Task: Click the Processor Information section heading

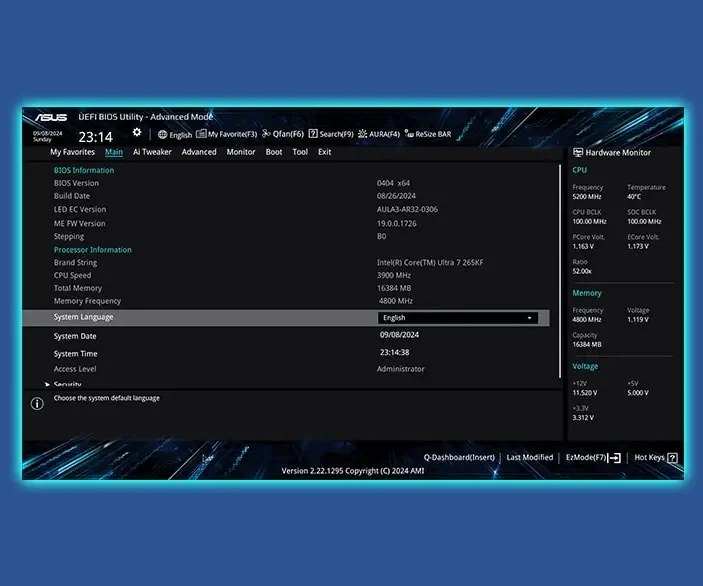Action: [x=93, y=250]
